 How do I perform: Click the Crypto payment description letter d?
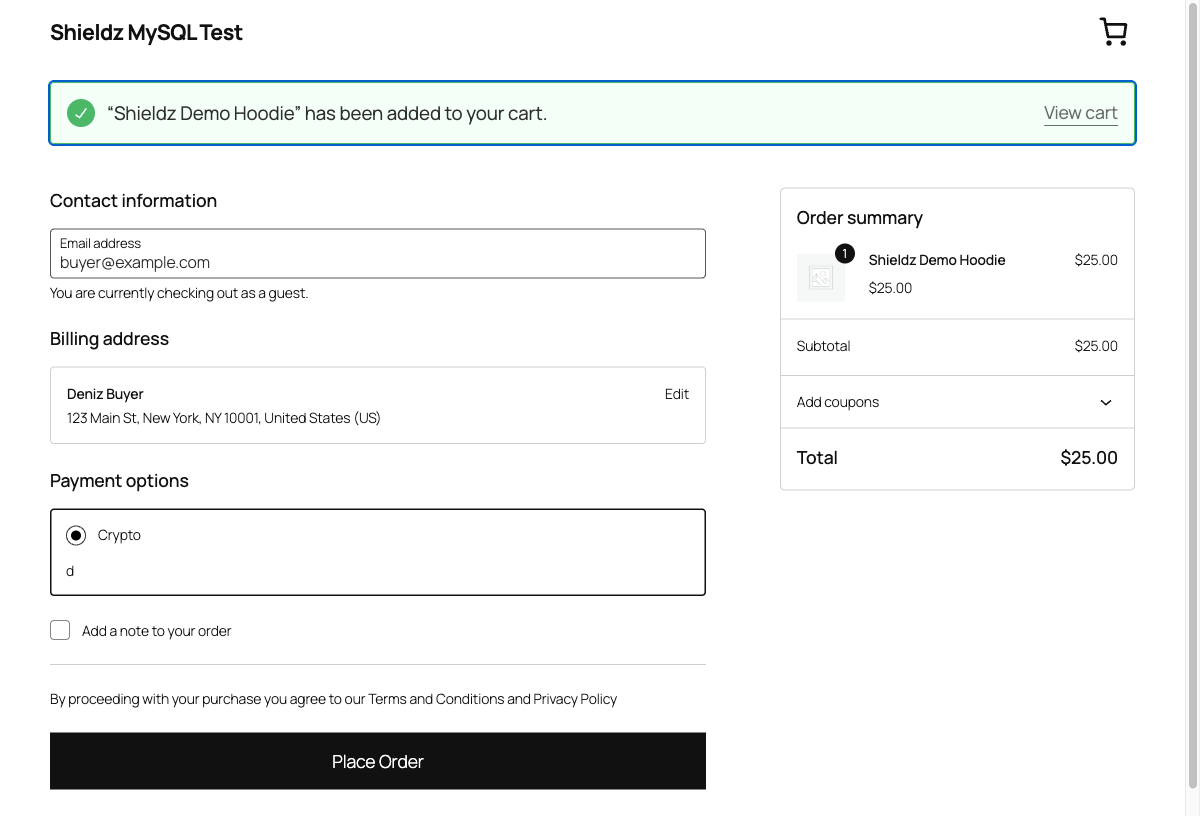(x=70, y=571)
